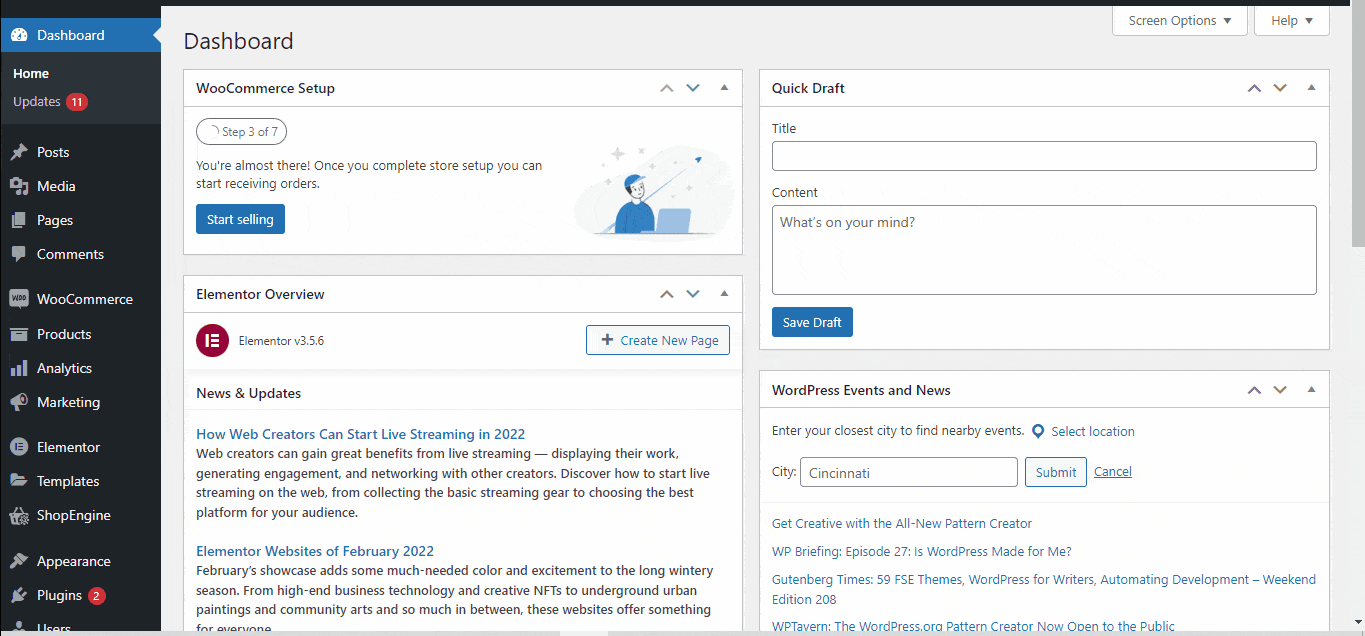The height and width of the screenshot is (636, 1365).
Task: Click the Elementor v3.5.6 version text
Action: pos(281,341)
